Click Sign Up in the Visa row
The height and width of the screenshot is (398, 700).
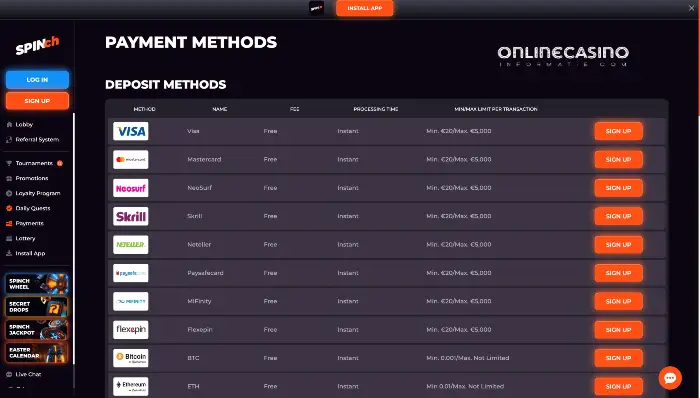[618, 131]
